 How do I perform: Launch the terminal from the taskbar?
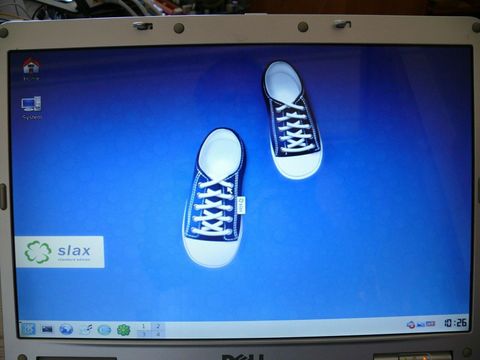[x=47, y=329]
